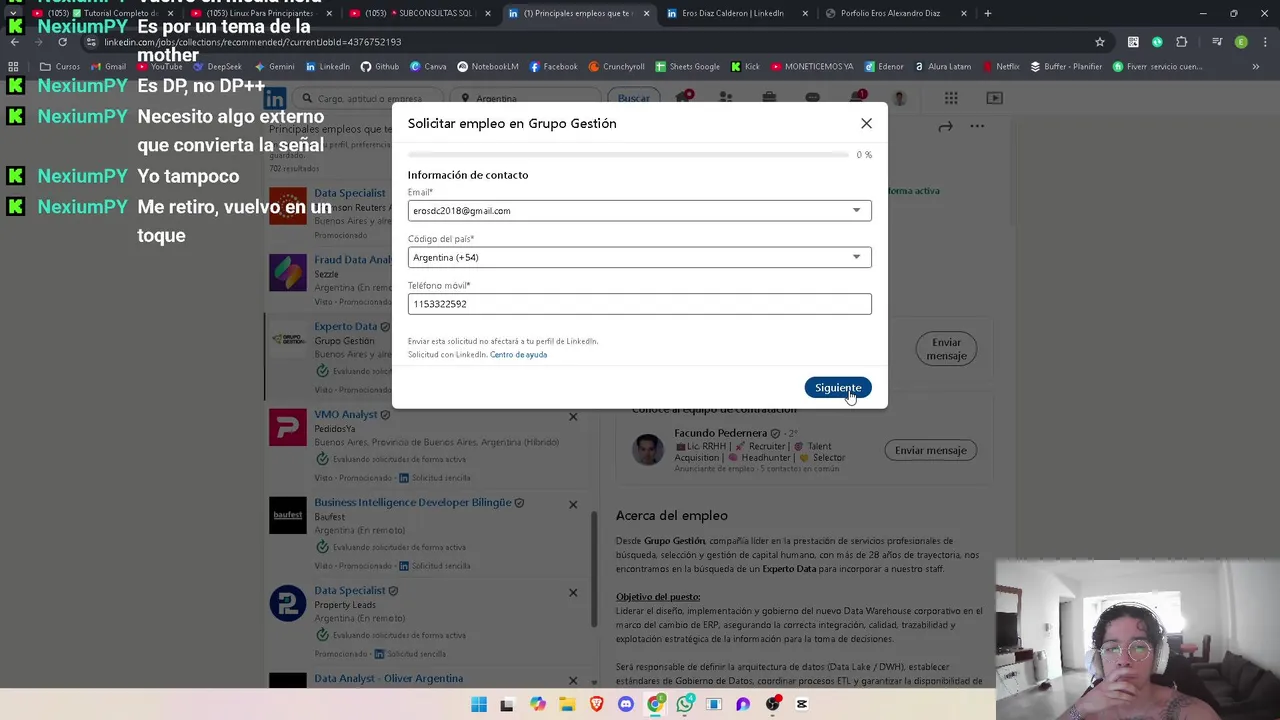Dismiss the Business Intelligence Developer Bilingüe job
Screen dimensions: 1280x720
coord(573,504)
